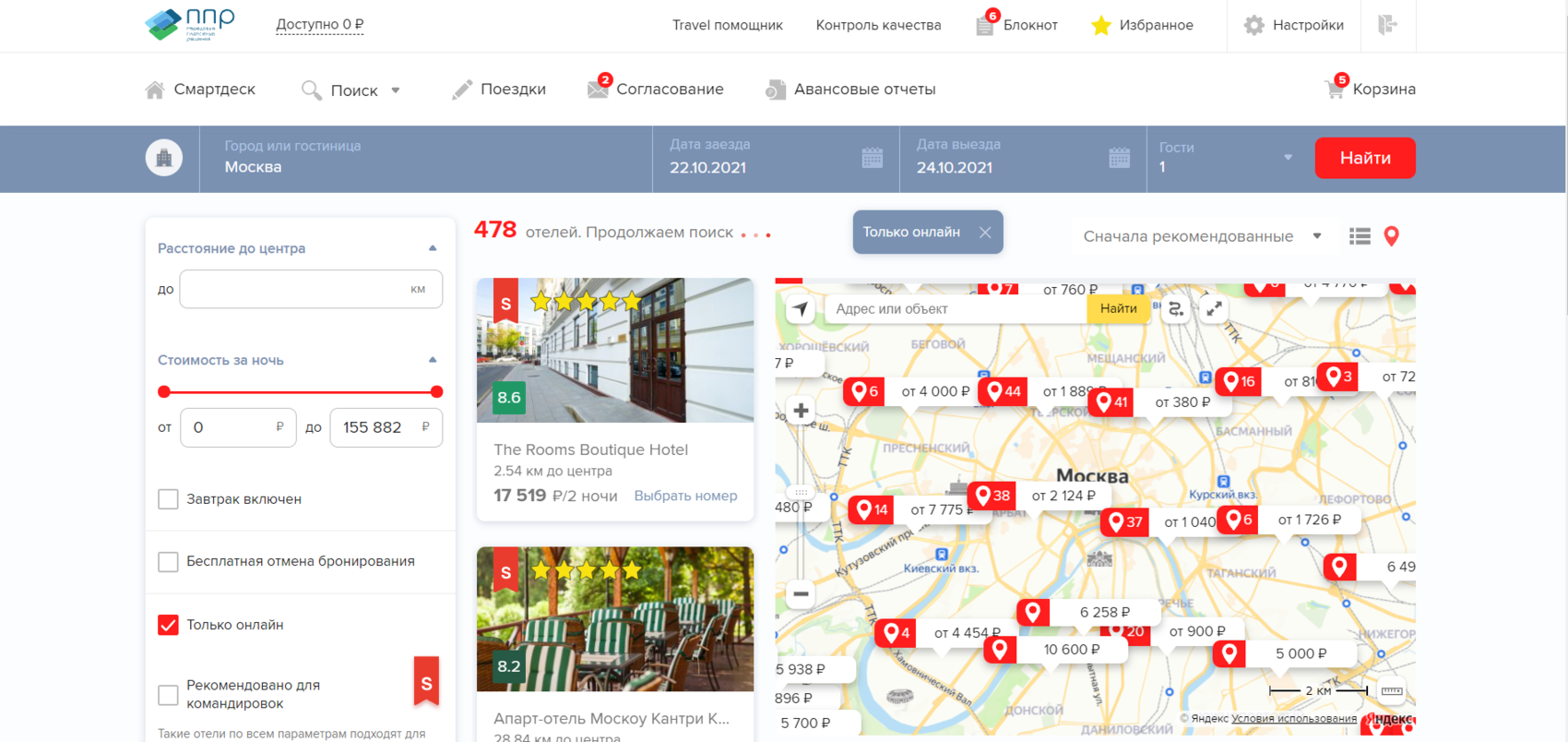Click the logout icon in header

[x=1387, y=25]
